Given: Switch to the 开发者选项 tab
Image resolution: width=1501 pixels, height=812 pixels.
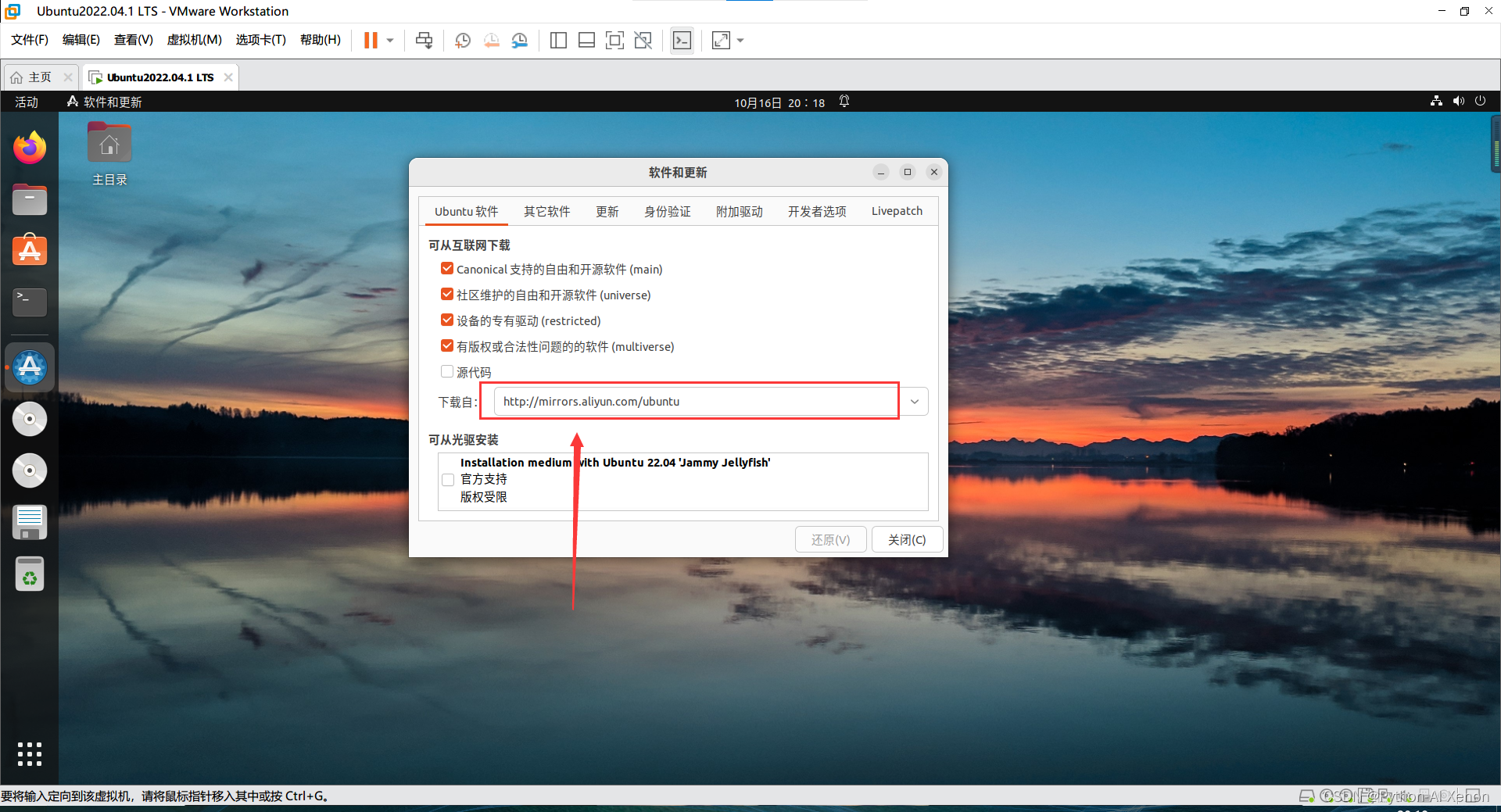Looking at the screenshot, I should tap(817, 212).
